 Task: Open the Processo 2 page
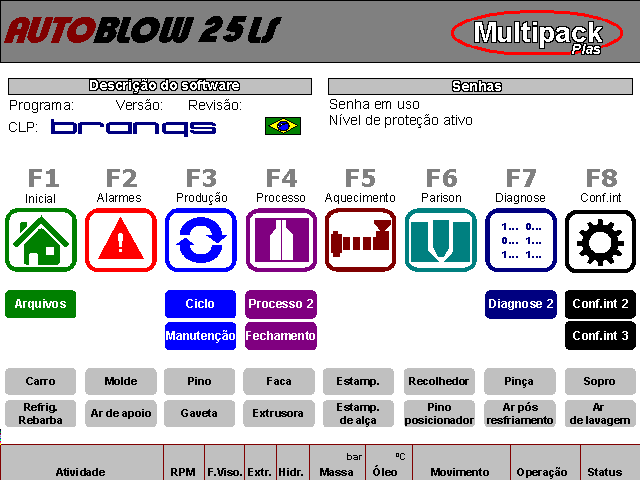point(281,304)
